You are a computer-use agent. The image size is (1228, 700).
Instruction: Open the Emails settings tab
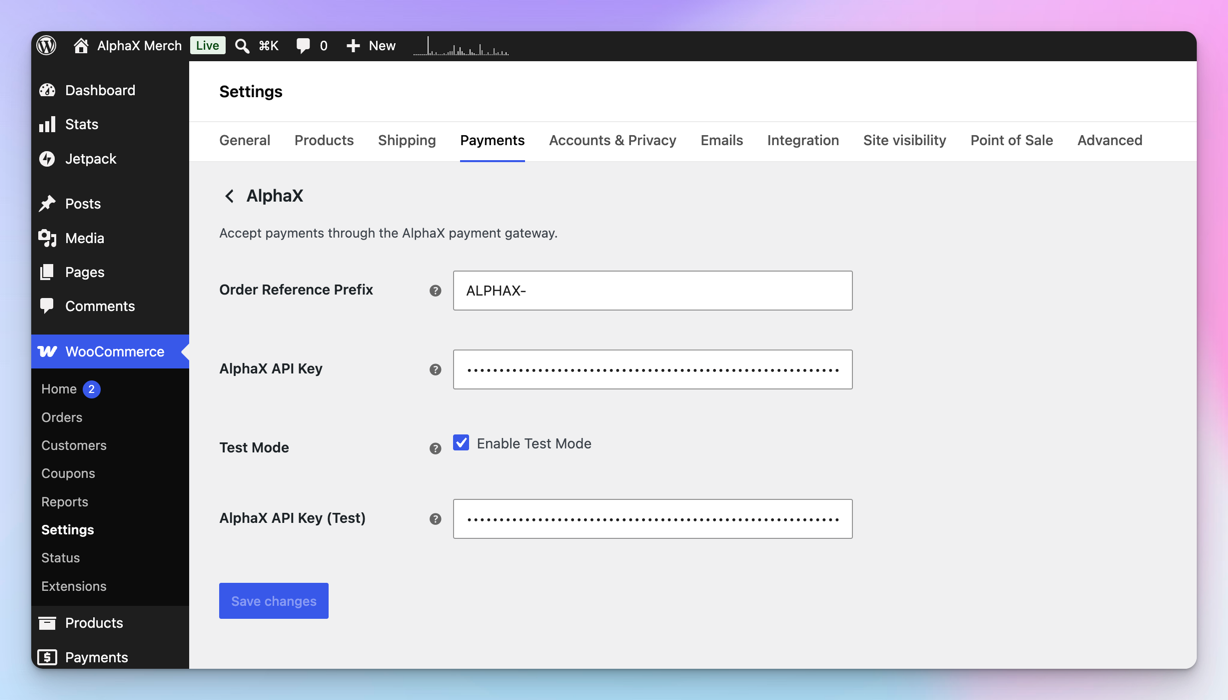(722, 140)
